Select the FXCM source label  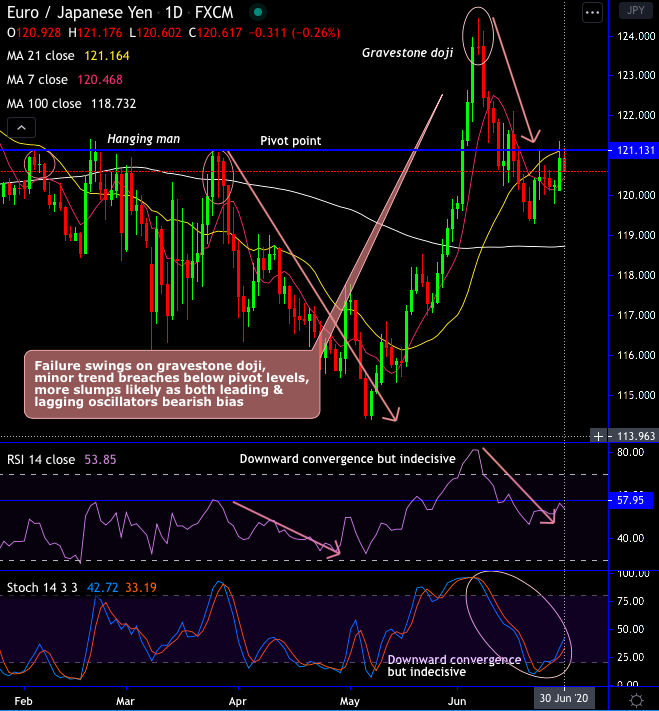click(x=214, y=12)
